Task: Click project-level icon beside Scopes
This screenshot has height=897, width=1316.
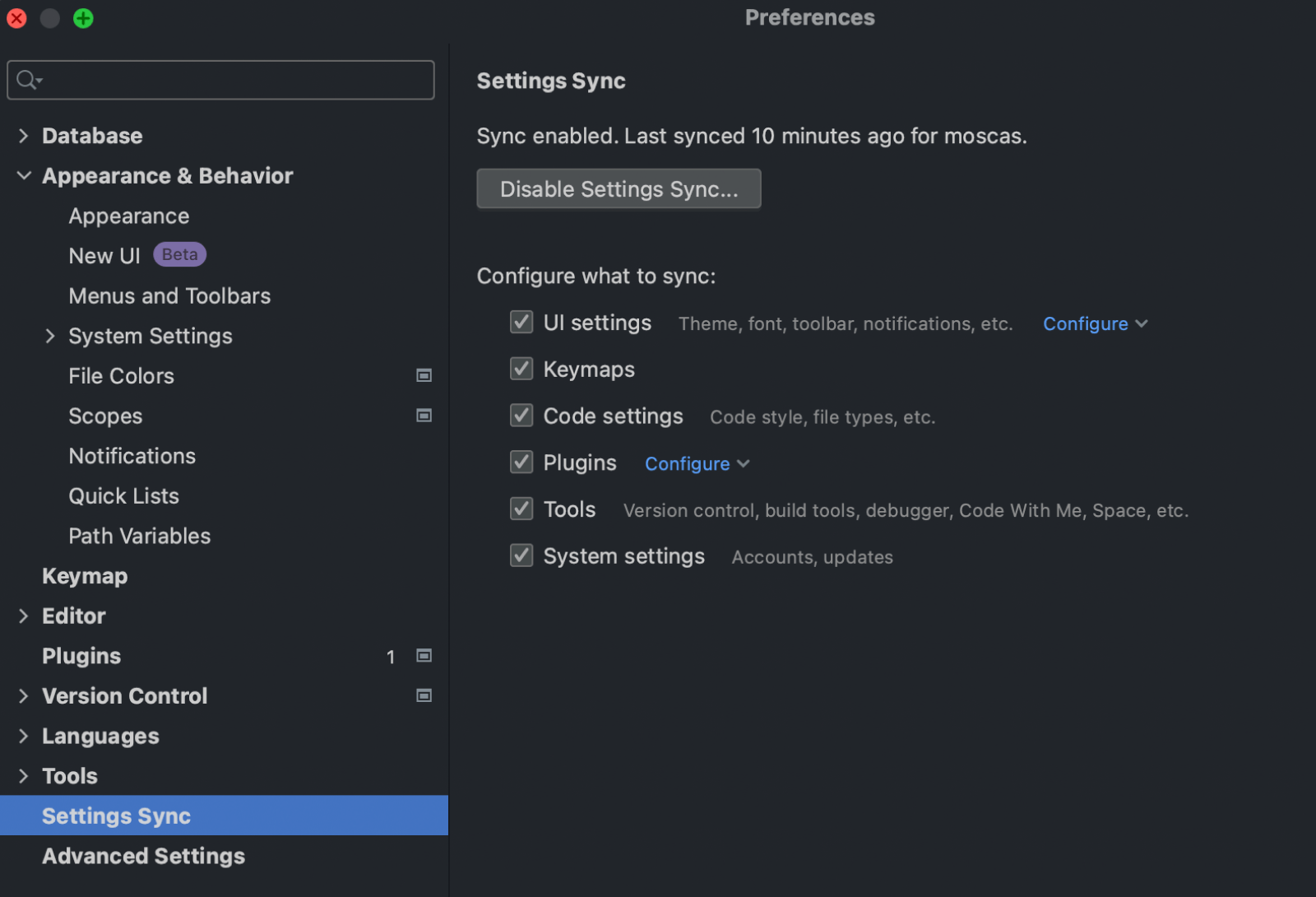Action: coord(424,416)
